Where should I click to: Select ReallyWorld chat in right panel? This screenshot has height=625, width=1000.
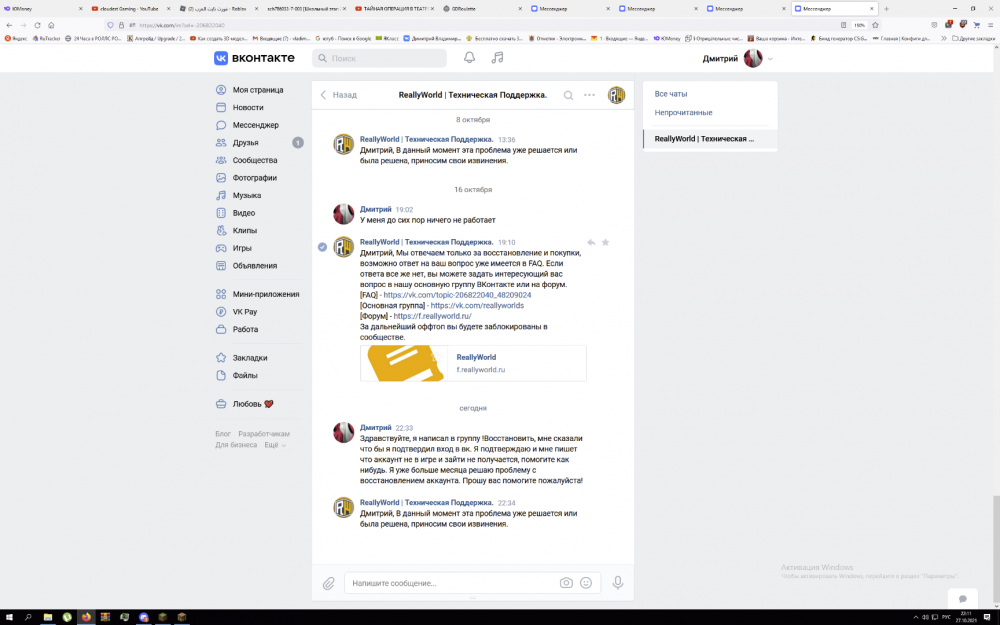click(x=710, y=139)
